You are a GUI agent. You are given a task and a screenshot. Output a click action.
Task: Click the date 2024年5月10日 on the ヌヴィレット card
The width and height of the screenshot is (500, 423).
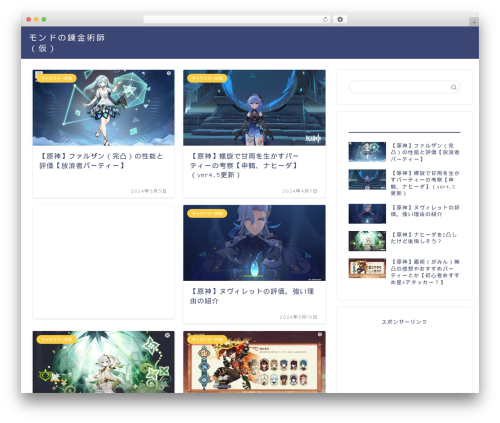coord(298,317)
